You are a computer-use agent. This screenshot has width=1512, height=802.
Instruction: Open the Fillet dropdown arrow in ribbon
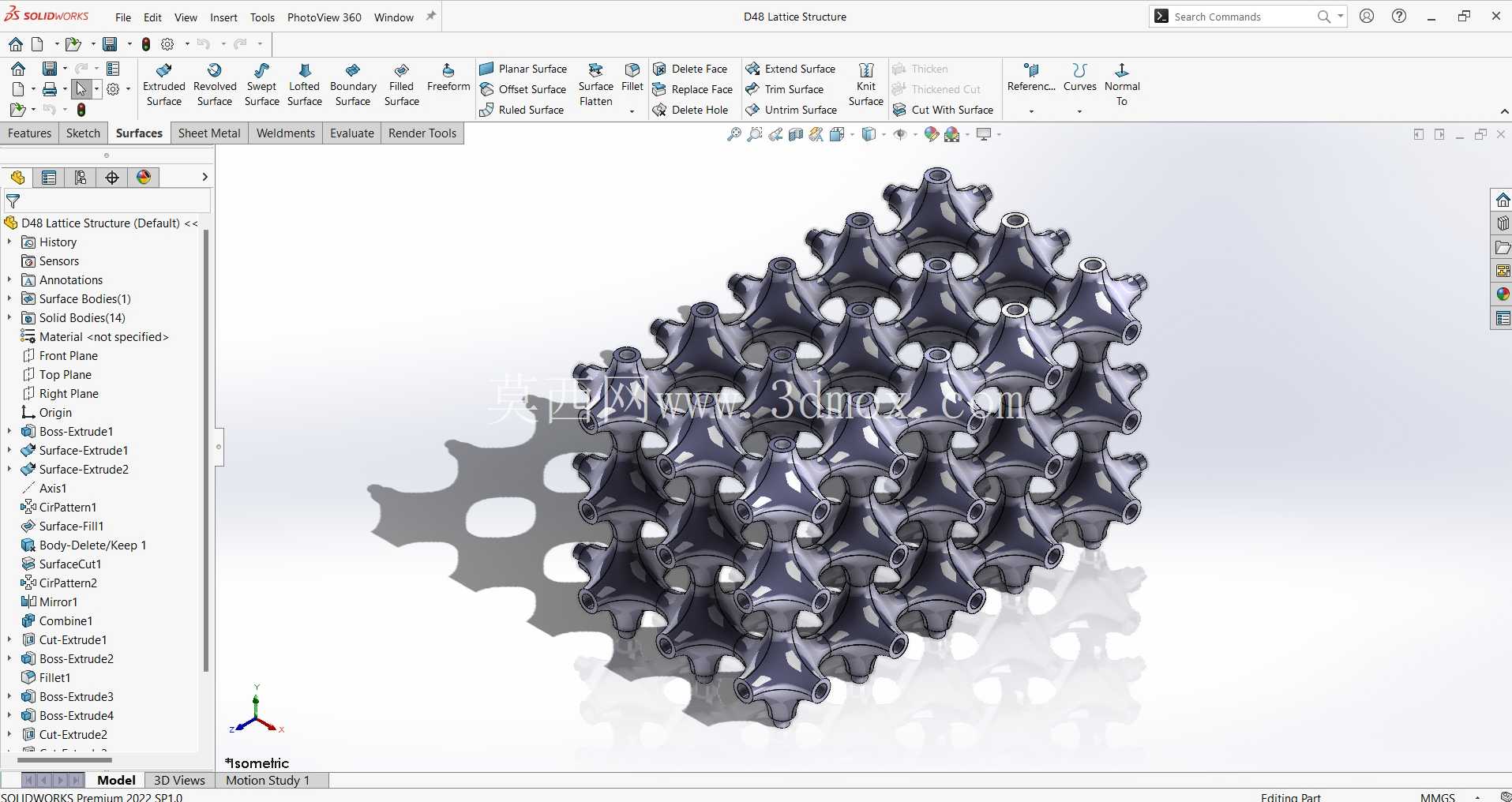632,111
